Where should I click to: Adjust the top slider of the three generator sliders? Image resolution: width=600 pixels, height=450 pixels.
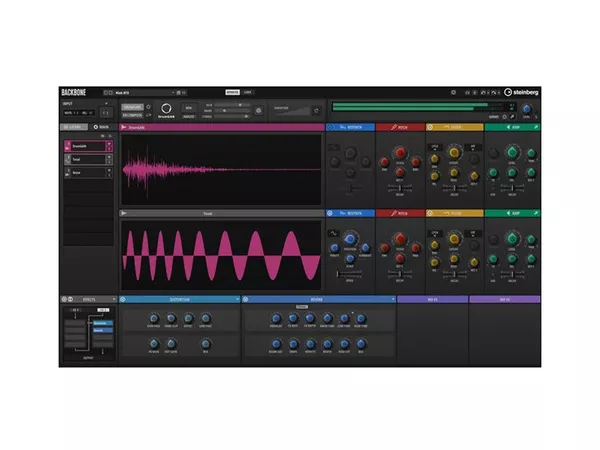[x=232, y=105]
